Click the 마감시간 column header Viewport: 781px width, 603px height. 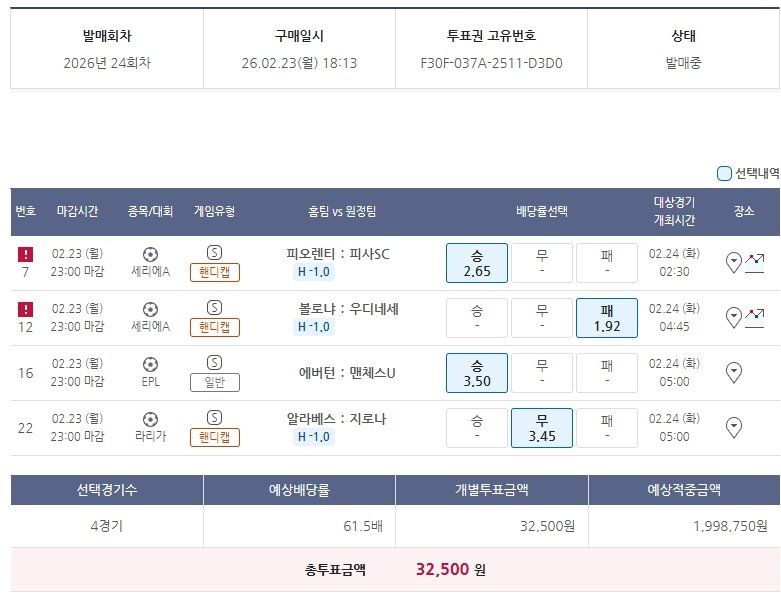pyautogui.click(x=78, y=212)
